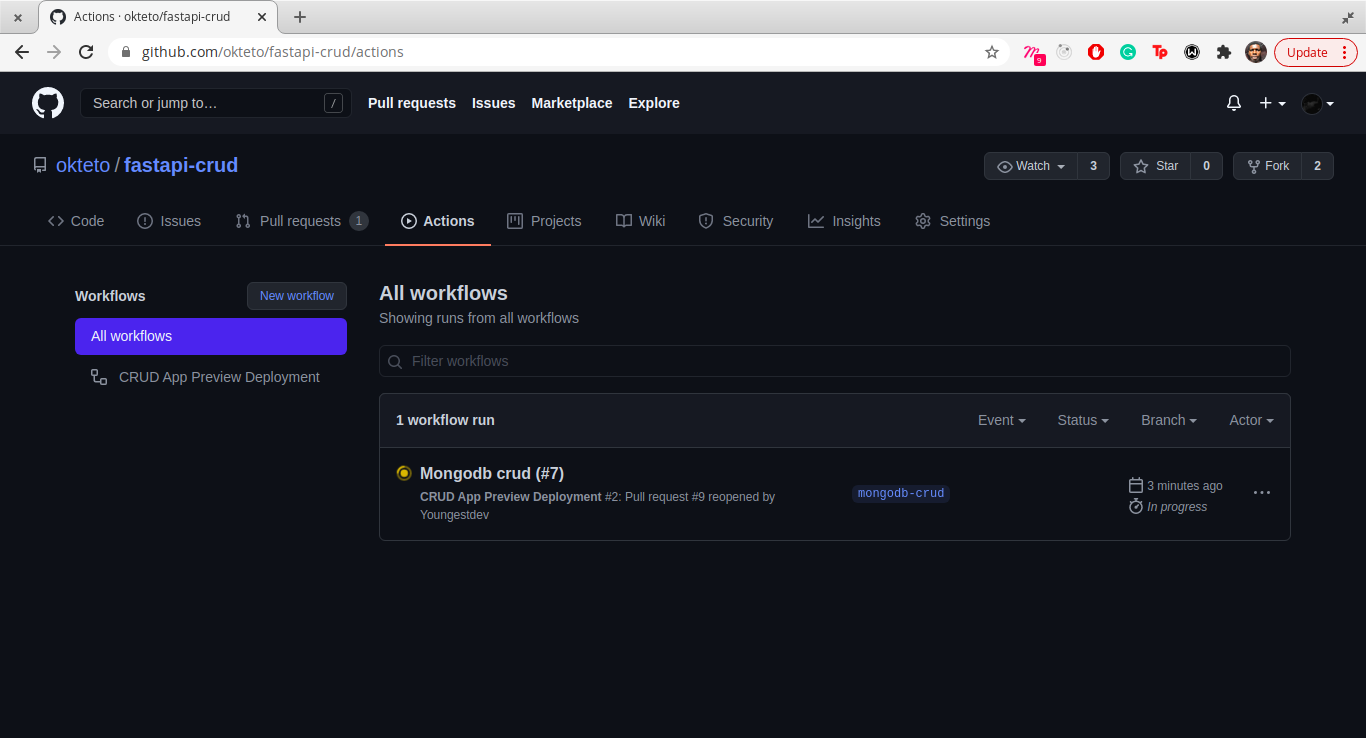Open the Chrome profile avatar
The image size is (1366, 738).
pyautogui.click(x=1256, y=52)
